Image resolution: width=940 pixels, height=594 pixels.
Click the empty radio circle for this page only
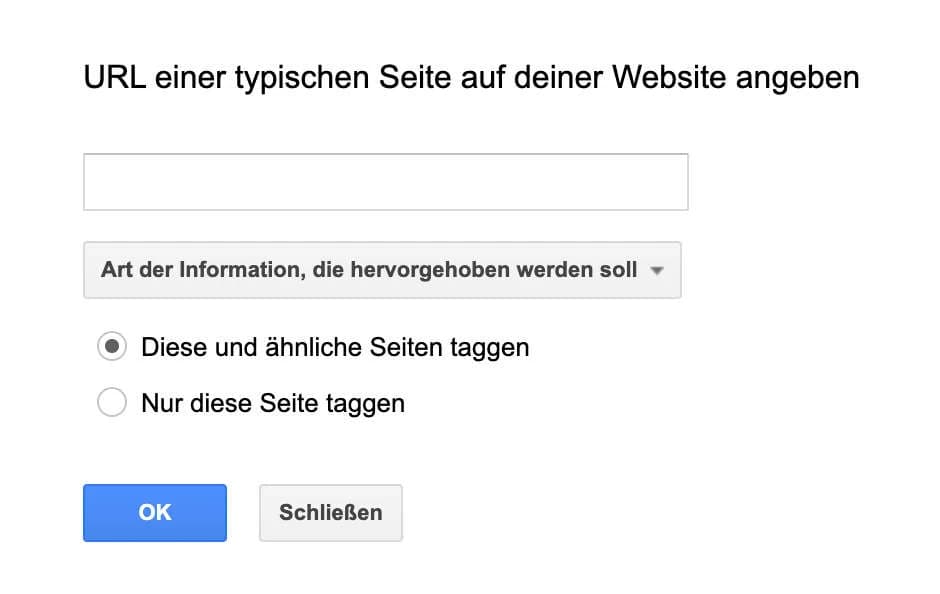coord(112,404)
